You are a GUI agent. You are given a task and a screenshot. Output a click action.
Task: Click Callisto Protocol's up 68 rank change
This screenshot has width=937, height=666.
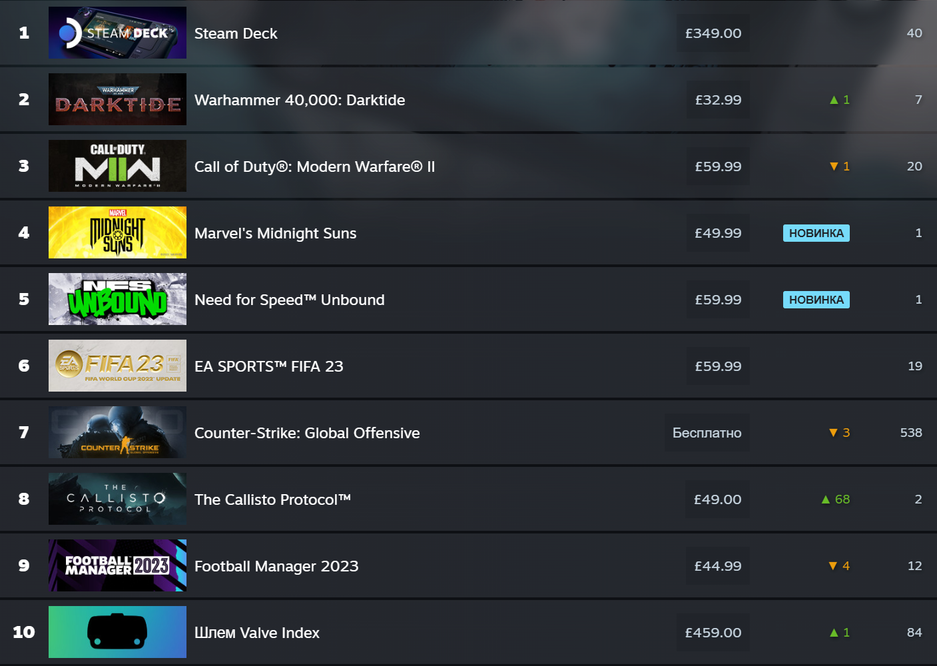click(x=835, y=499)
